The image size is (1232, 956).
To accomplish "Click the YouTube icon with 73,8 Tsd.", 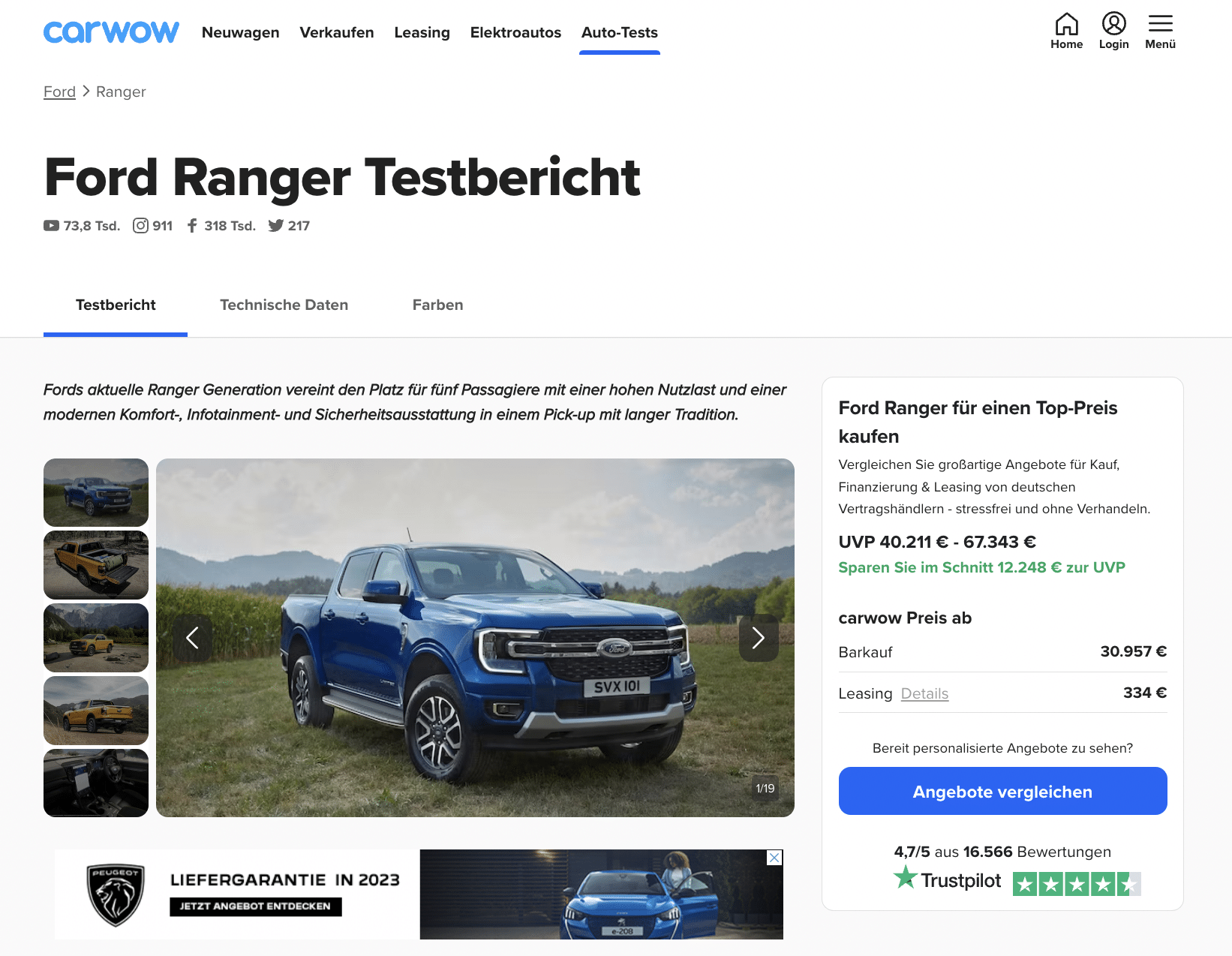I will coord(51,226).
